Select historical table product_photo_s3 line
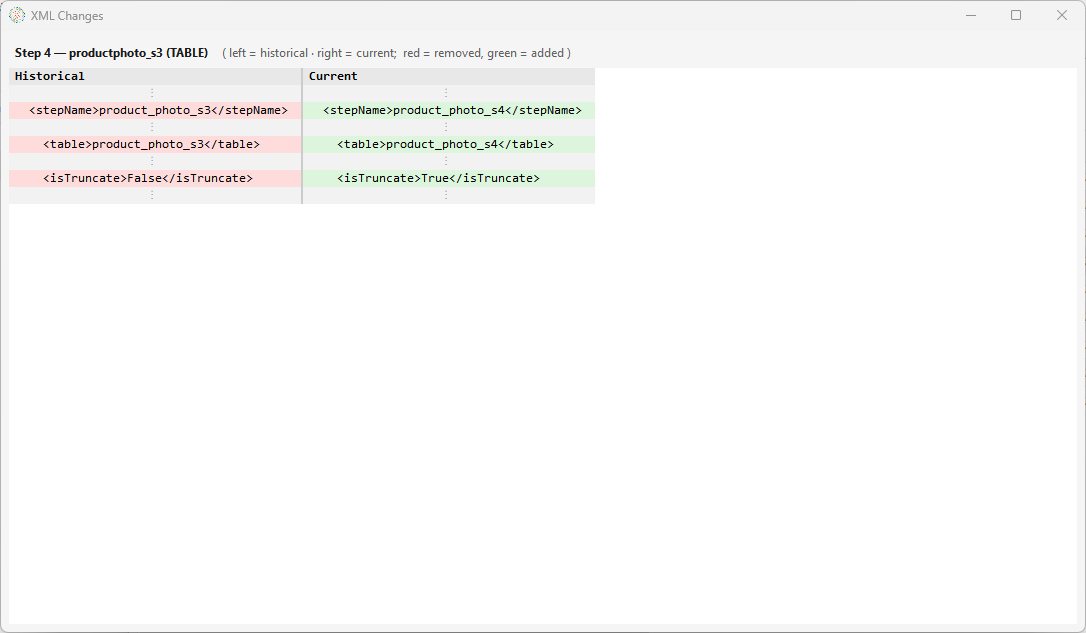Image resolution: width=1086 pixels, height=633 pixels. pyautogui.click(x=155, y=144)
